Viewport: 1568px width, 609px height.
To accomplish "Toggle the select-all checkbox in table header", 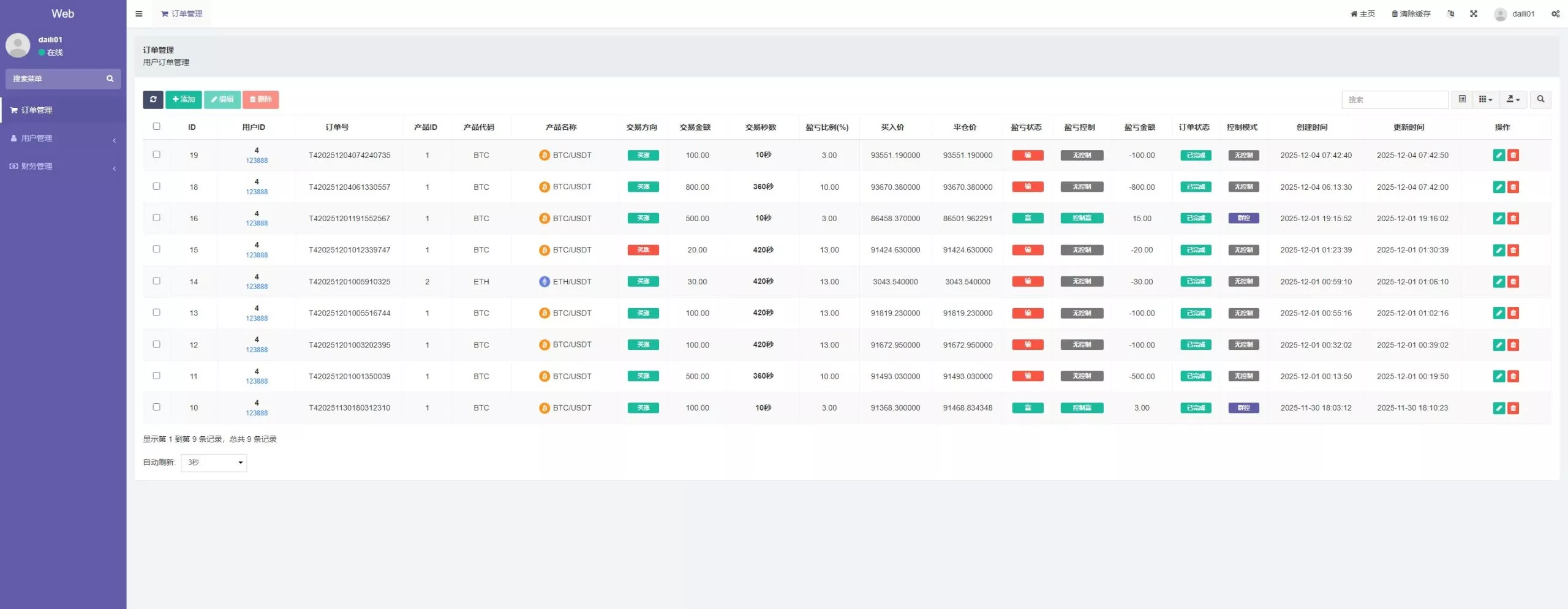I will tap(156, 126).
